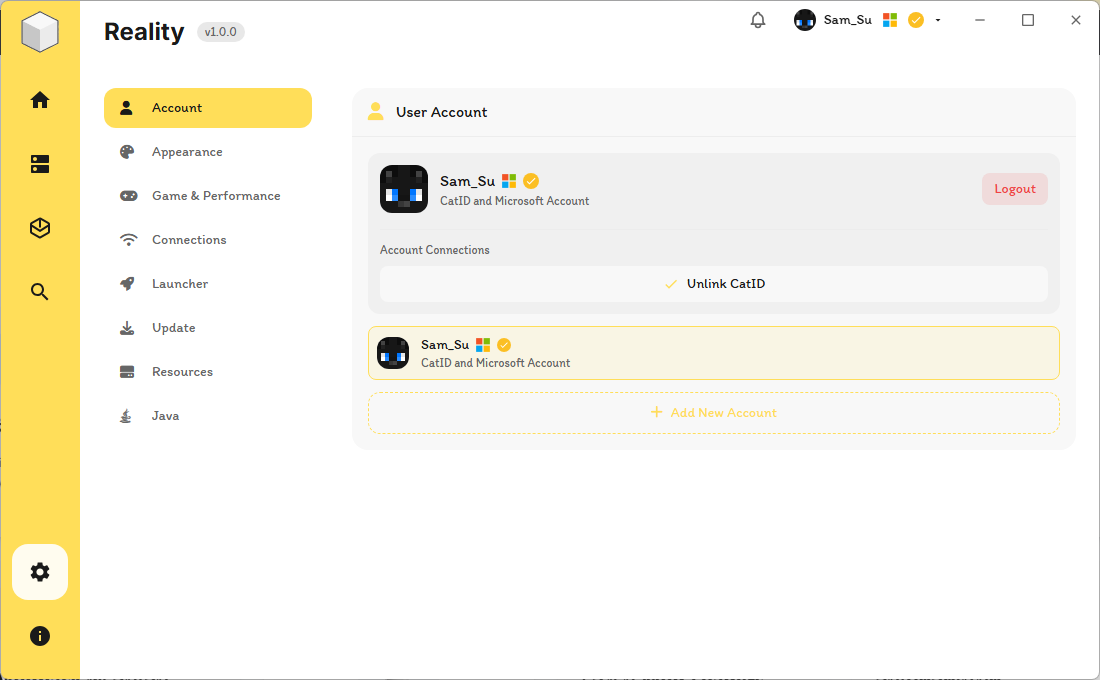Open settings via the gear icon
1100x680 pixels.
click(x=40, y=572)
